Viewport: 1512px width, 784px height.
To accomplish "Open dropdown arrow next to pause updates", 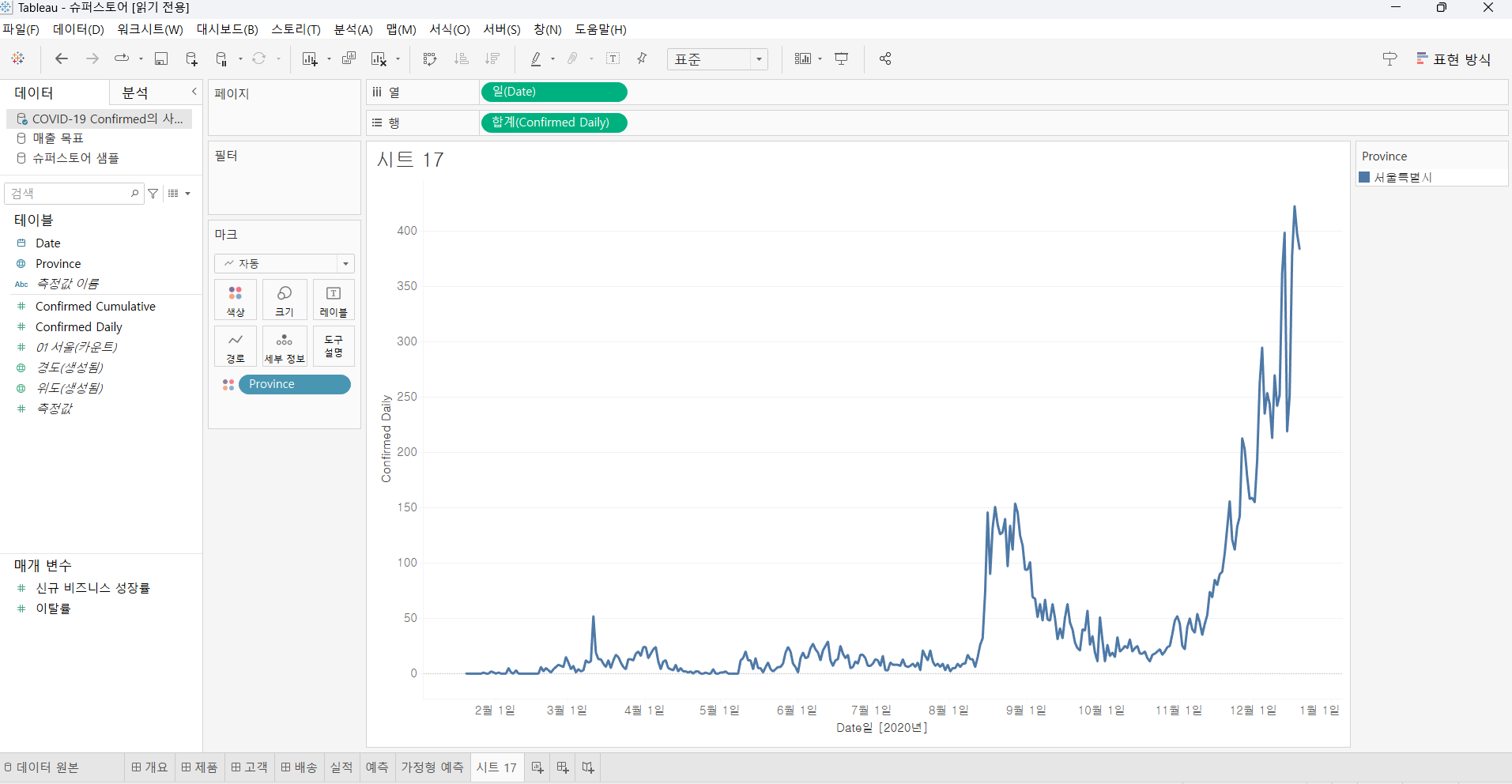I will pyautogui.click(x=240, y=59).
